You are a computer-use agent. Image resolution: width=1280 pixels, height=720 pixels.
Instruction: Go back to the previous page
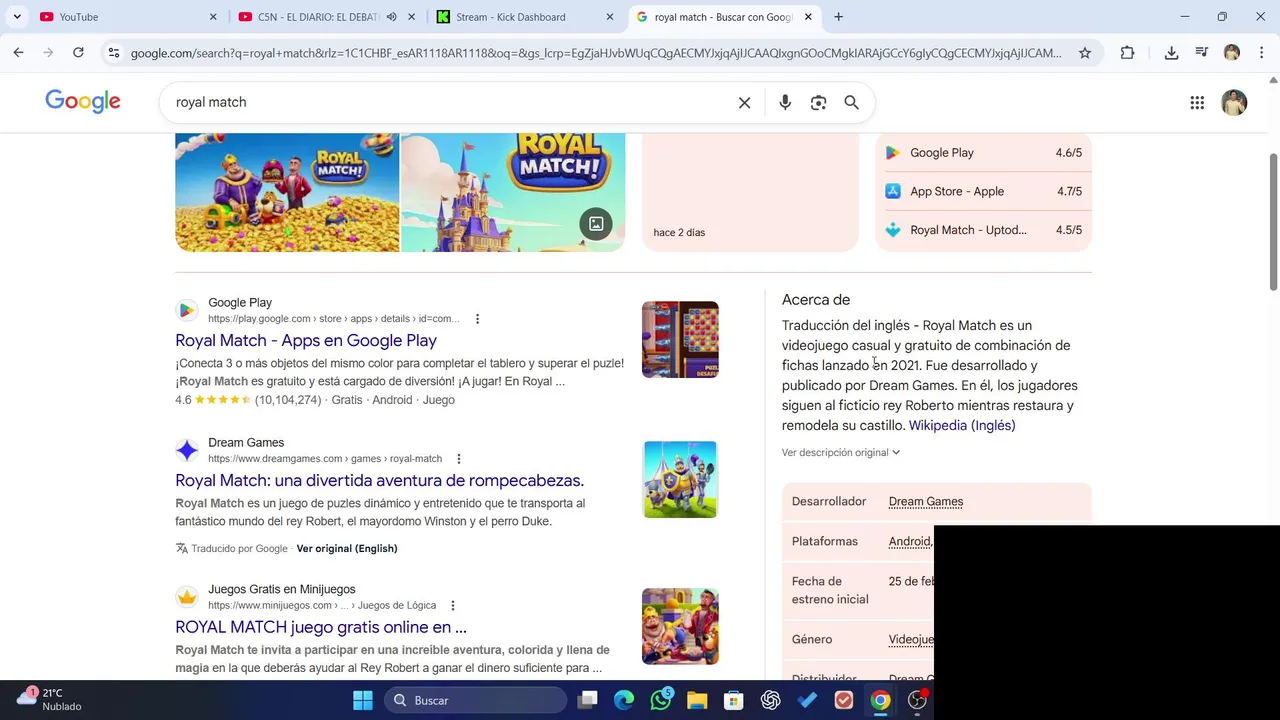tap(19, 53)
